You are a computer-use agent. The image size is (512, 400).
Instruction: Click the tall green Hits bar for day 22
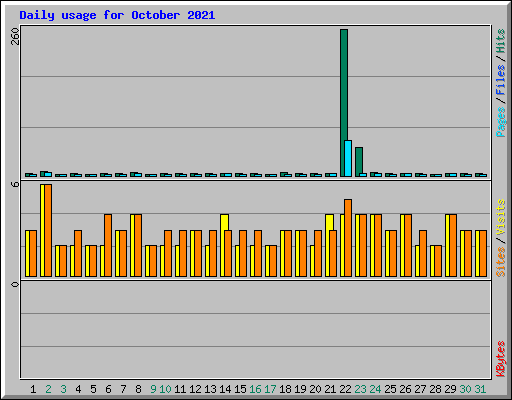[x=344, y=103]
